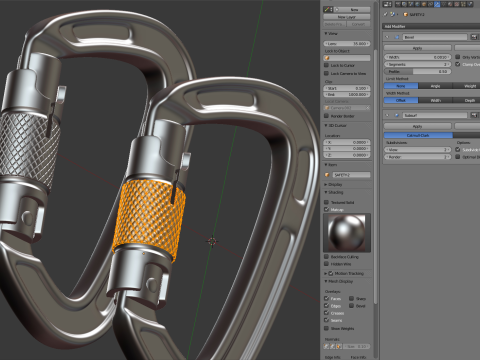This screenshot has width=480, height=360.
Task: Click the SAFETY2 object cube icon in breadcrumb
Action: pos(406,14)
